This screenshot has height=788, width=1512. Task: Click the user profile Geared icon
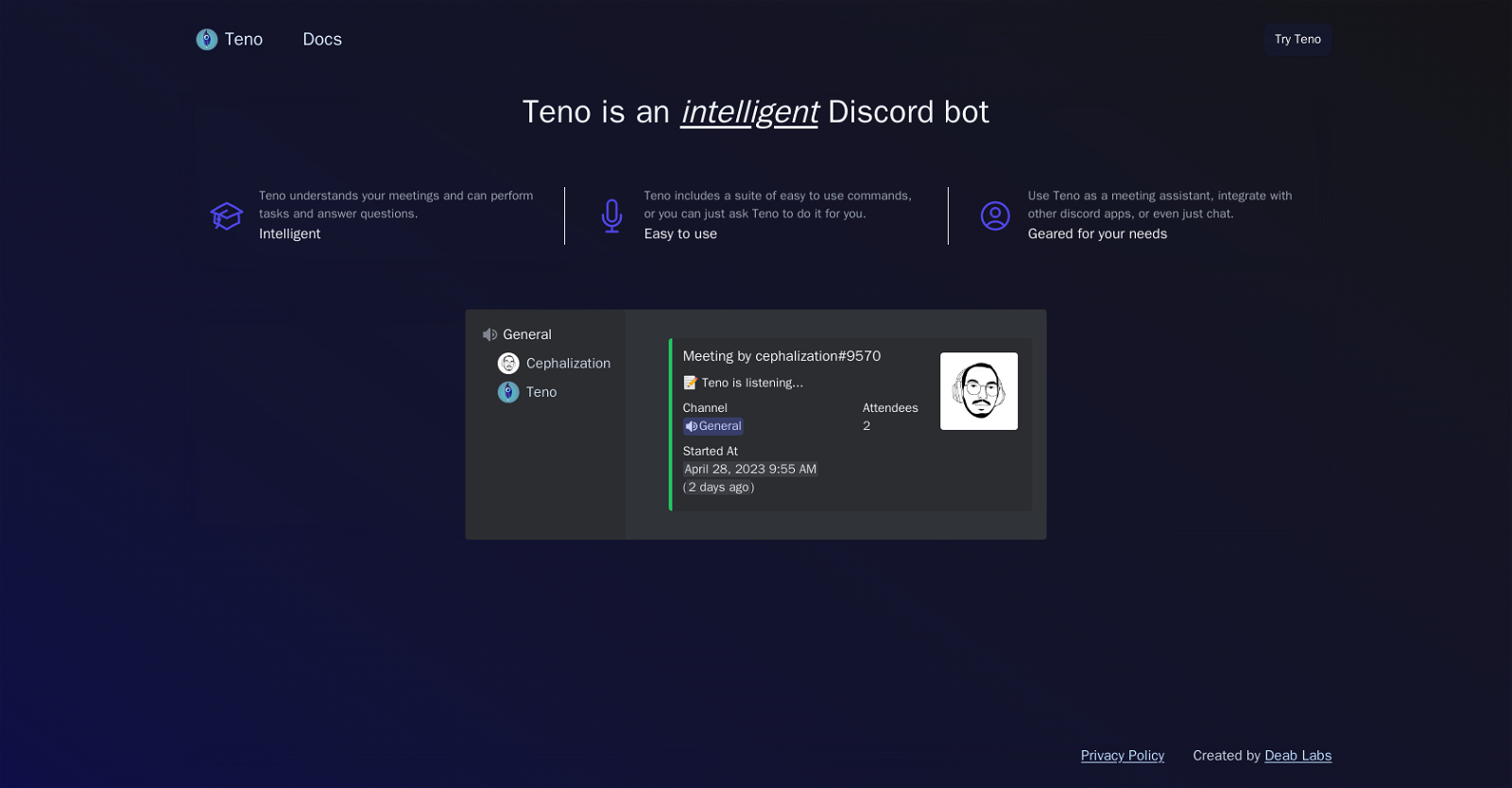click(x=995, y=216)
